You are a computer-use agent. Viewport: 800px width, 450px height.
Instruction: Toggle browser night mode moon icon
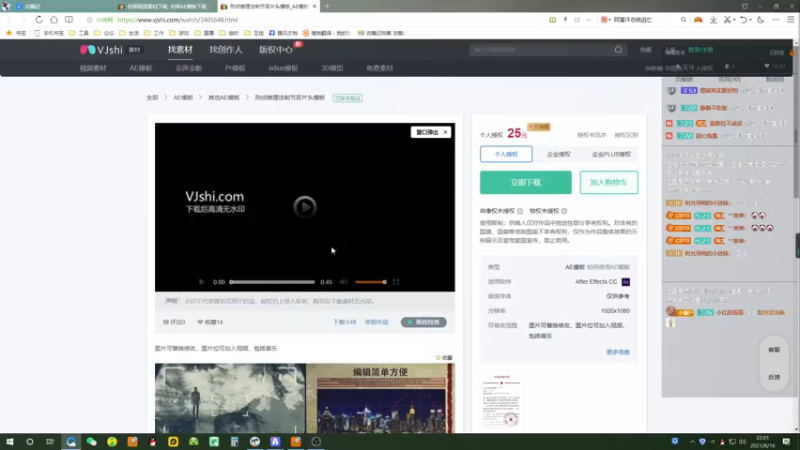[761, 20]
